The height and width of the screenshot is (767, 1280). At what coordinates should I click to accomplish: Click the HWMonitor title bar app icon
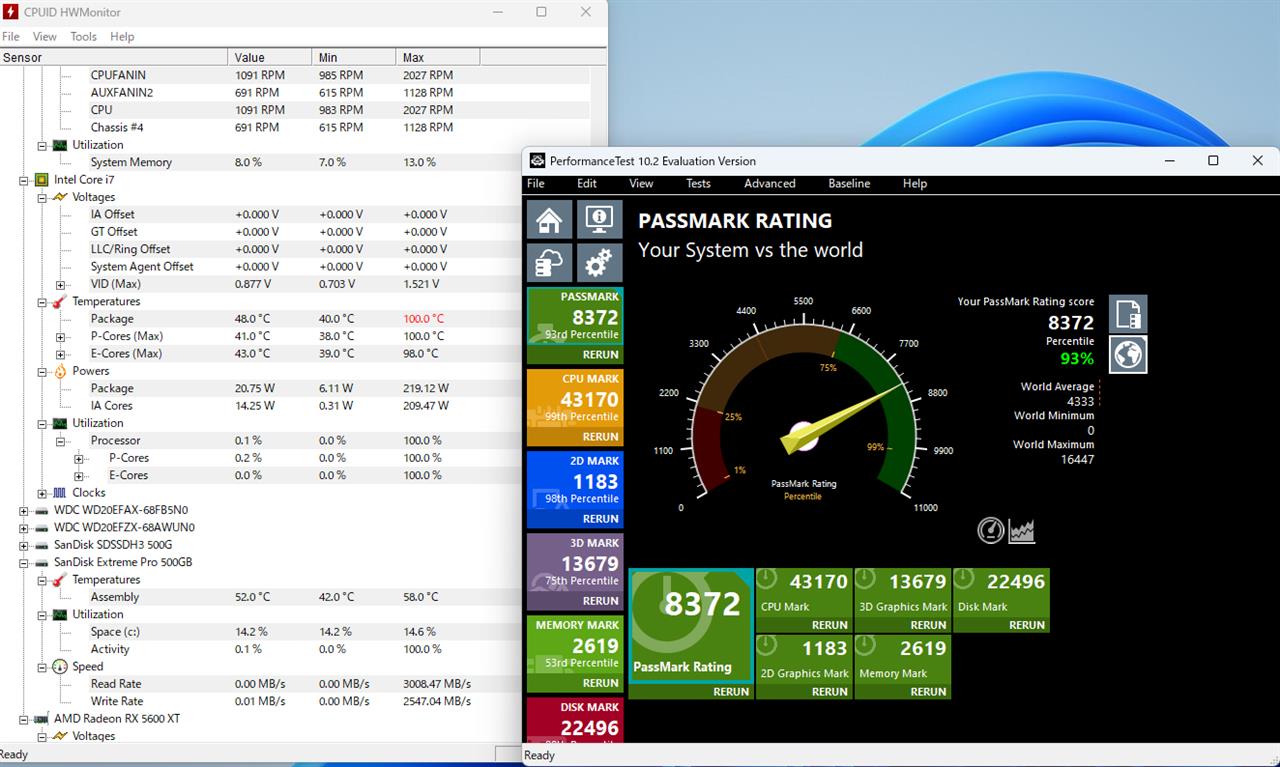coord(11,12)
